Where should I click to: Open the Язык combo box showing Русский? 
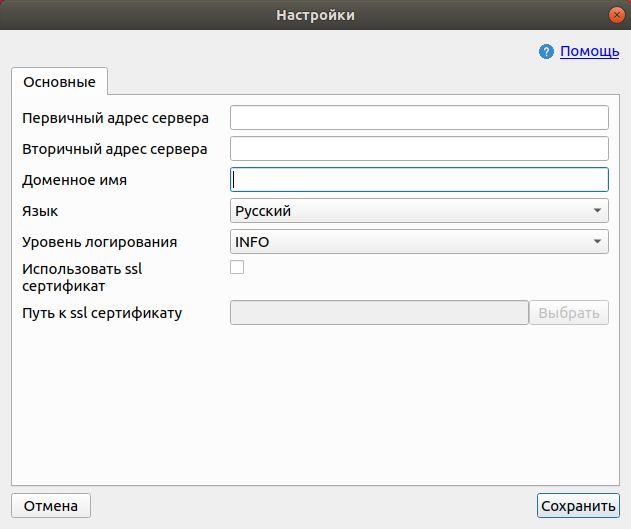[419, 211]
